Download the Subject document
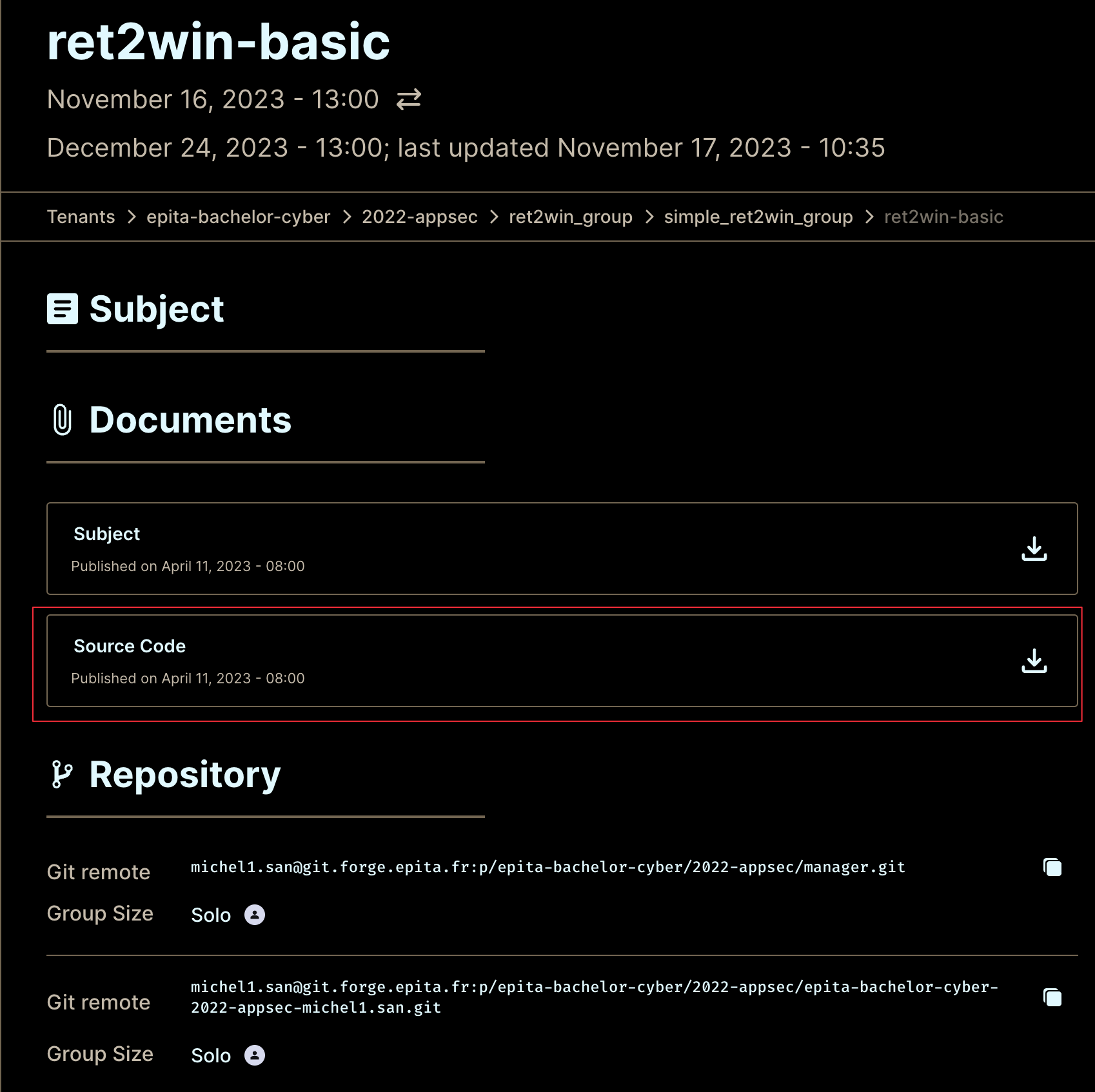 pyautogui.click(x=1034, y=549)
